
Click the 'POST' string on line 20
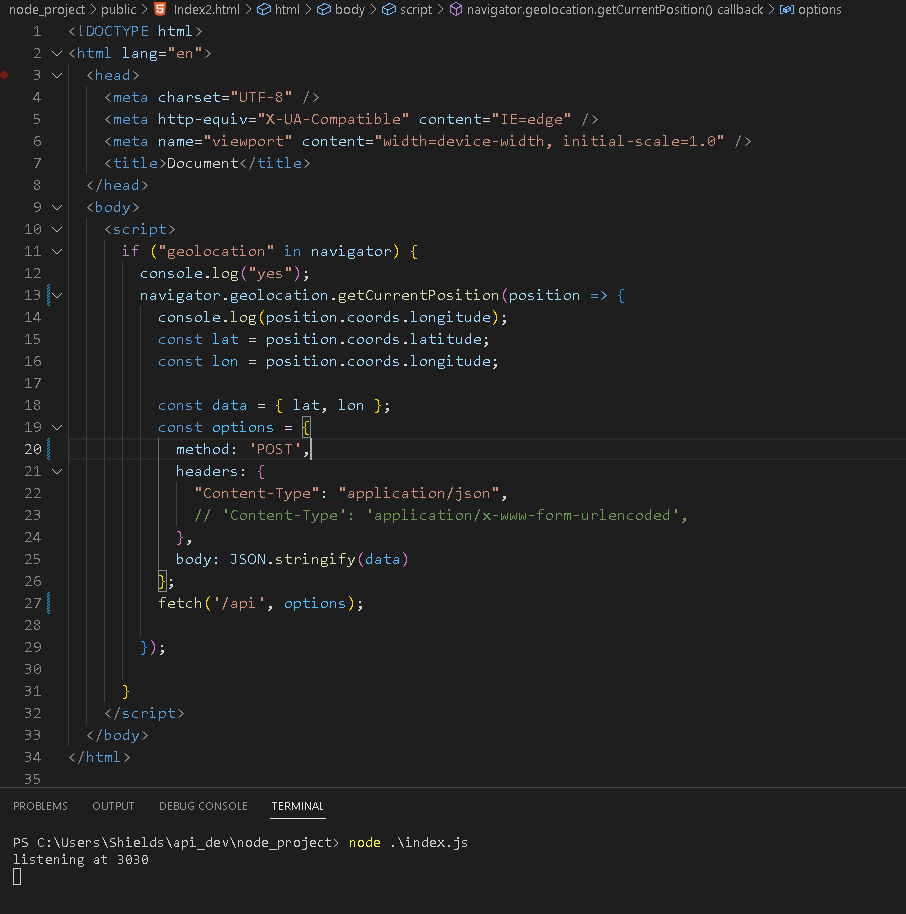275,449
